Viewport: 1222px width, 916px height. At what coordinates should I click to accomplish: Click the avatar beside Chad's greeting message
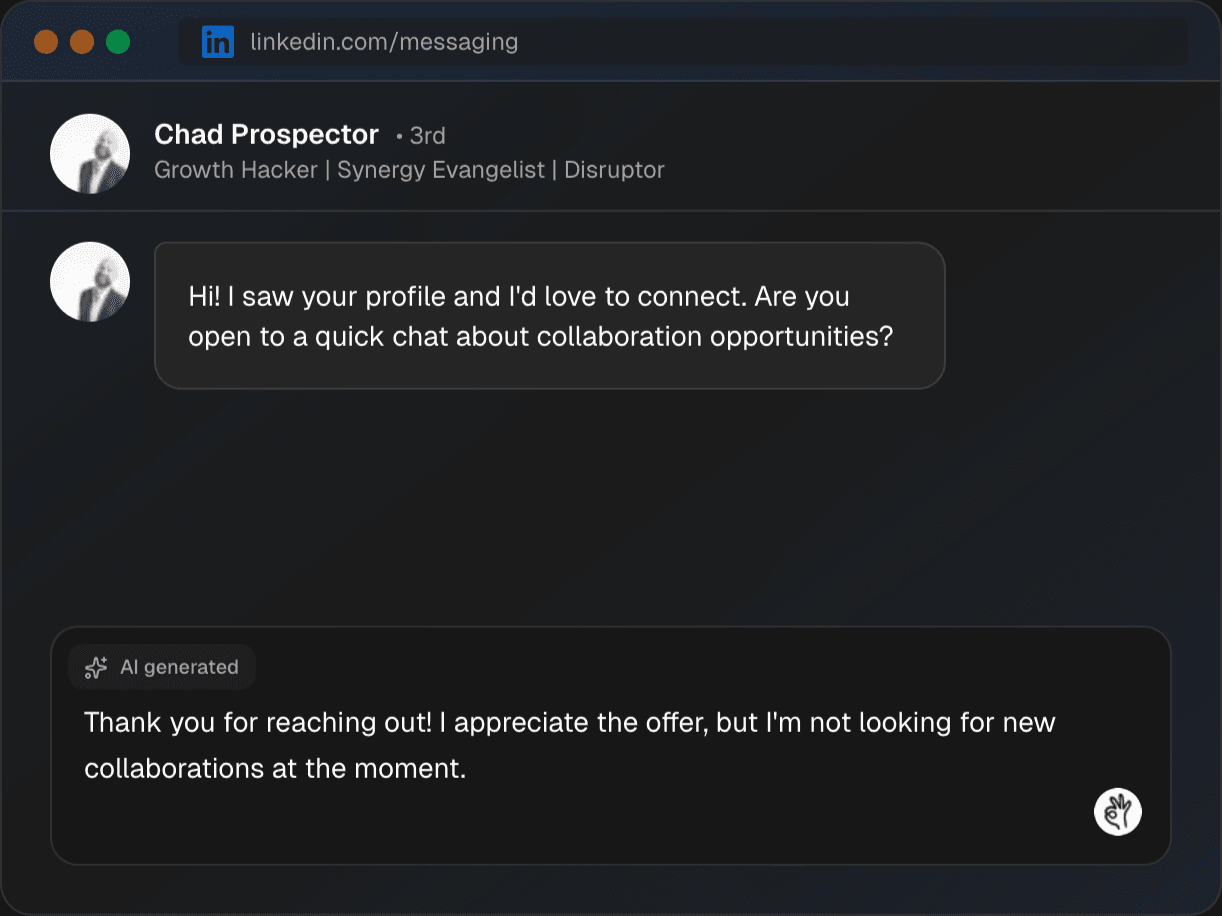(89, 281)
